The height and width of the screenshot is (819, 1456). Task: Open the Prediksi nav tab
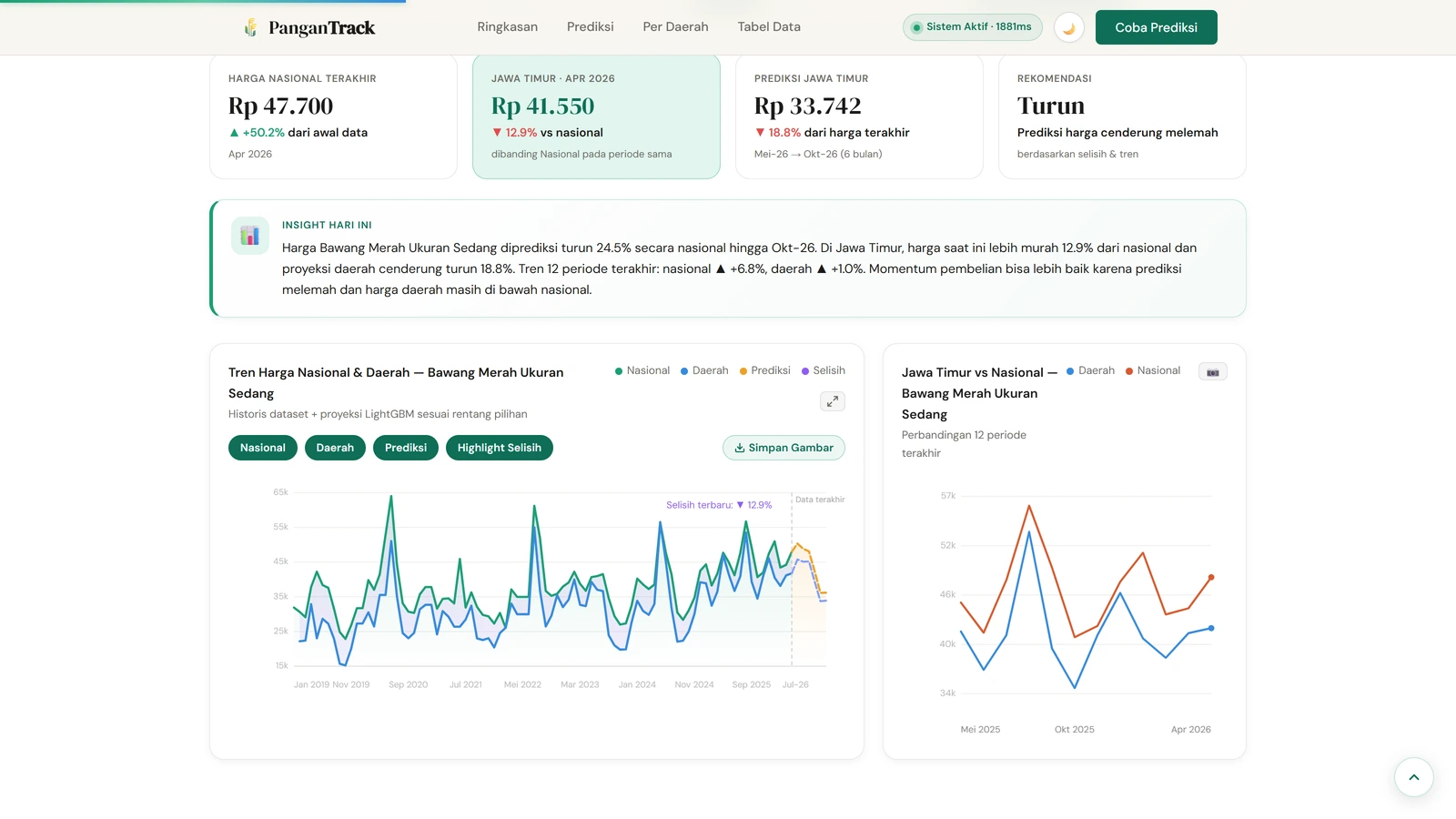(591, 27)
